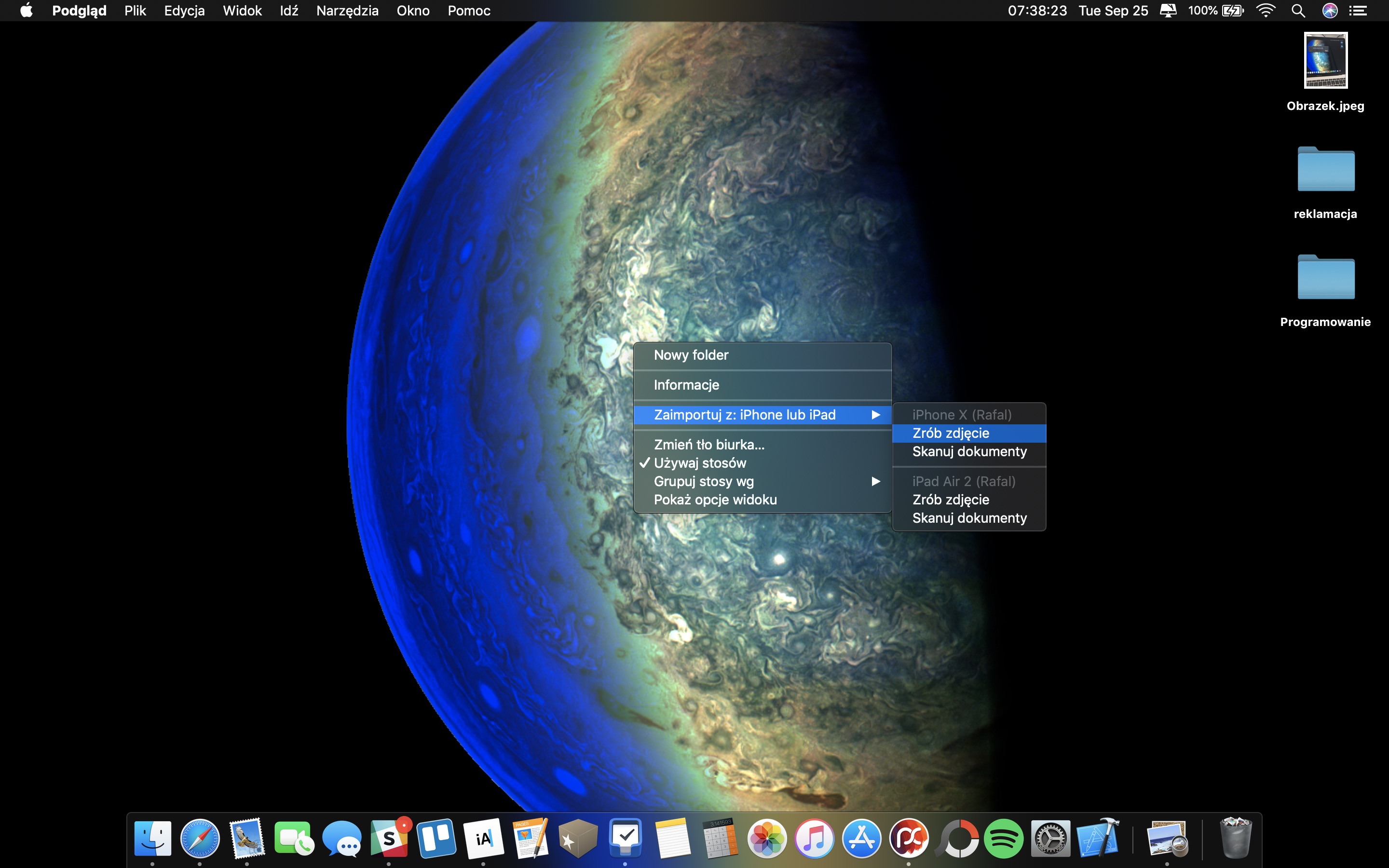The image size is (1389, 868).
Task: Open Spotlight search in the menu bar
Action: (1298, 10)
